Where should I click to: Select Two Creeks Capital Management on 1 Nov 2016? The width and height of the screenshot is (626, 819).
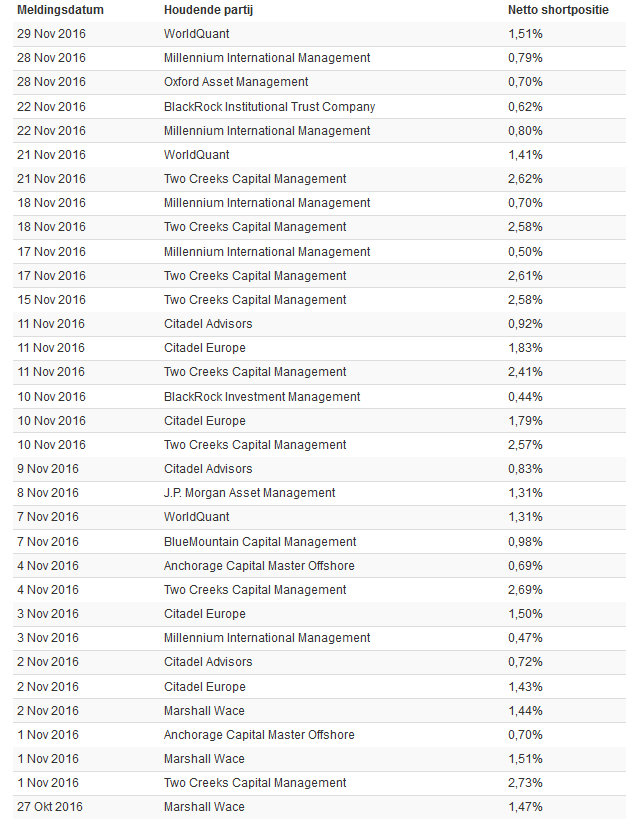pyautogui.click(x=255, y=783)
